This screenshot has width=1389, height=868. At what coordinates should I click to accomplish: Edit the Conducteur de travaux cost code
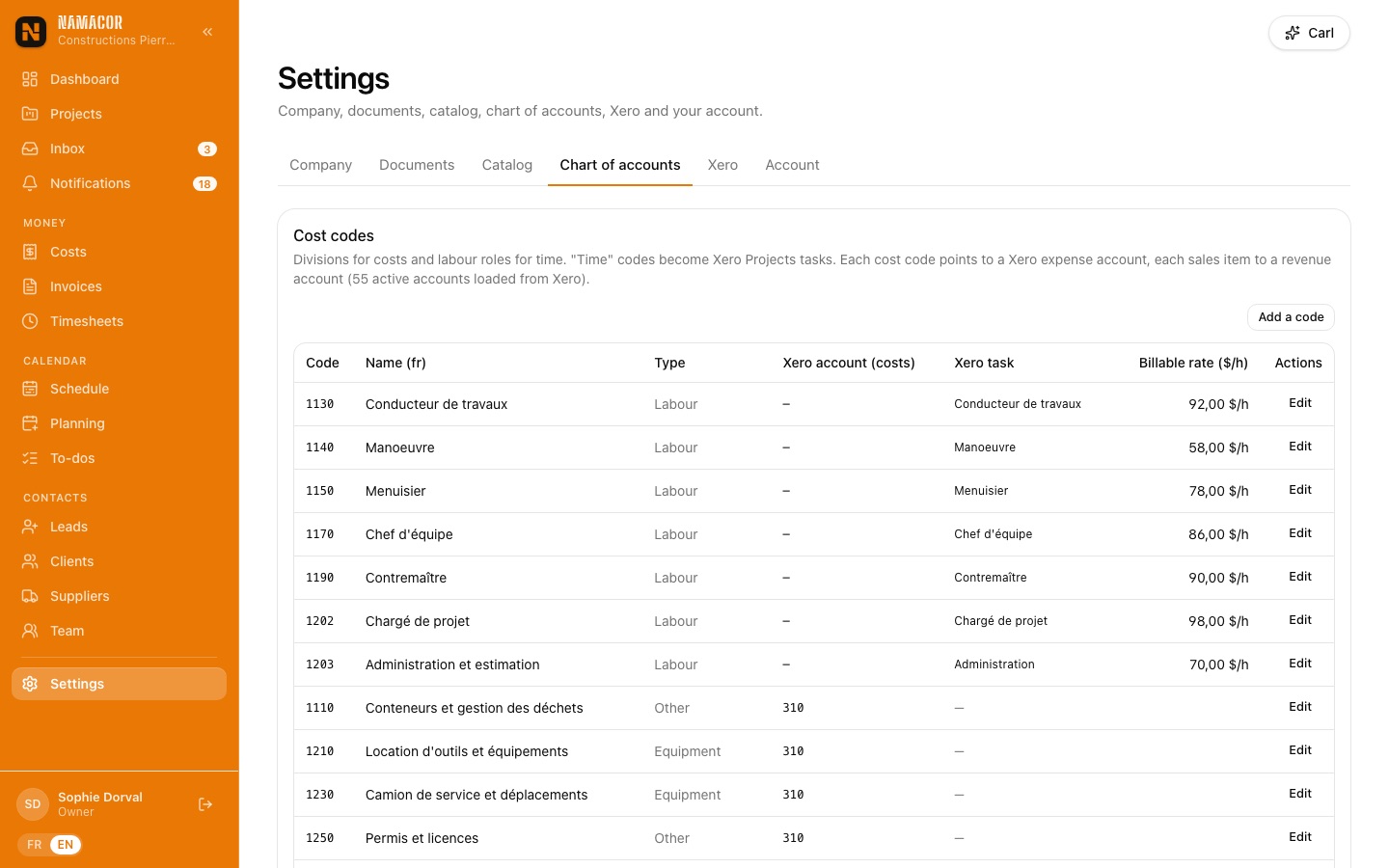pyautogui.click(x=1300, y=403)
